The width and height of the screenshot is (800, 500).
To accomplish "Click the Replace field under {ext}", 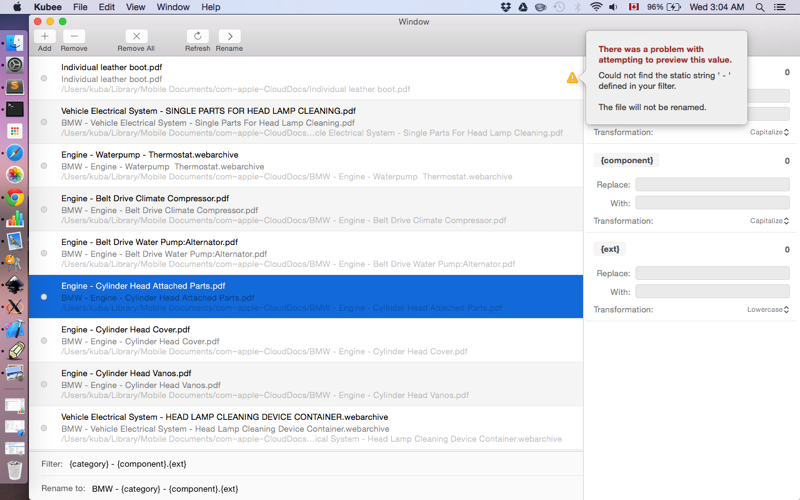I will tap(712, 273).
